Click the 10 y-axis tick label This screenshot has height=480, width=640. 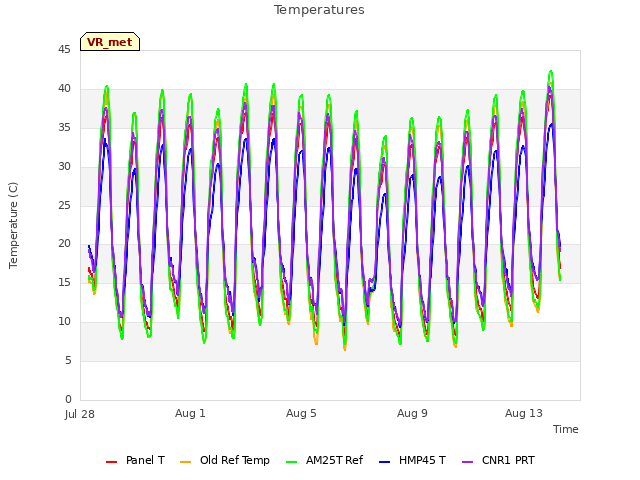pos(64,321)
